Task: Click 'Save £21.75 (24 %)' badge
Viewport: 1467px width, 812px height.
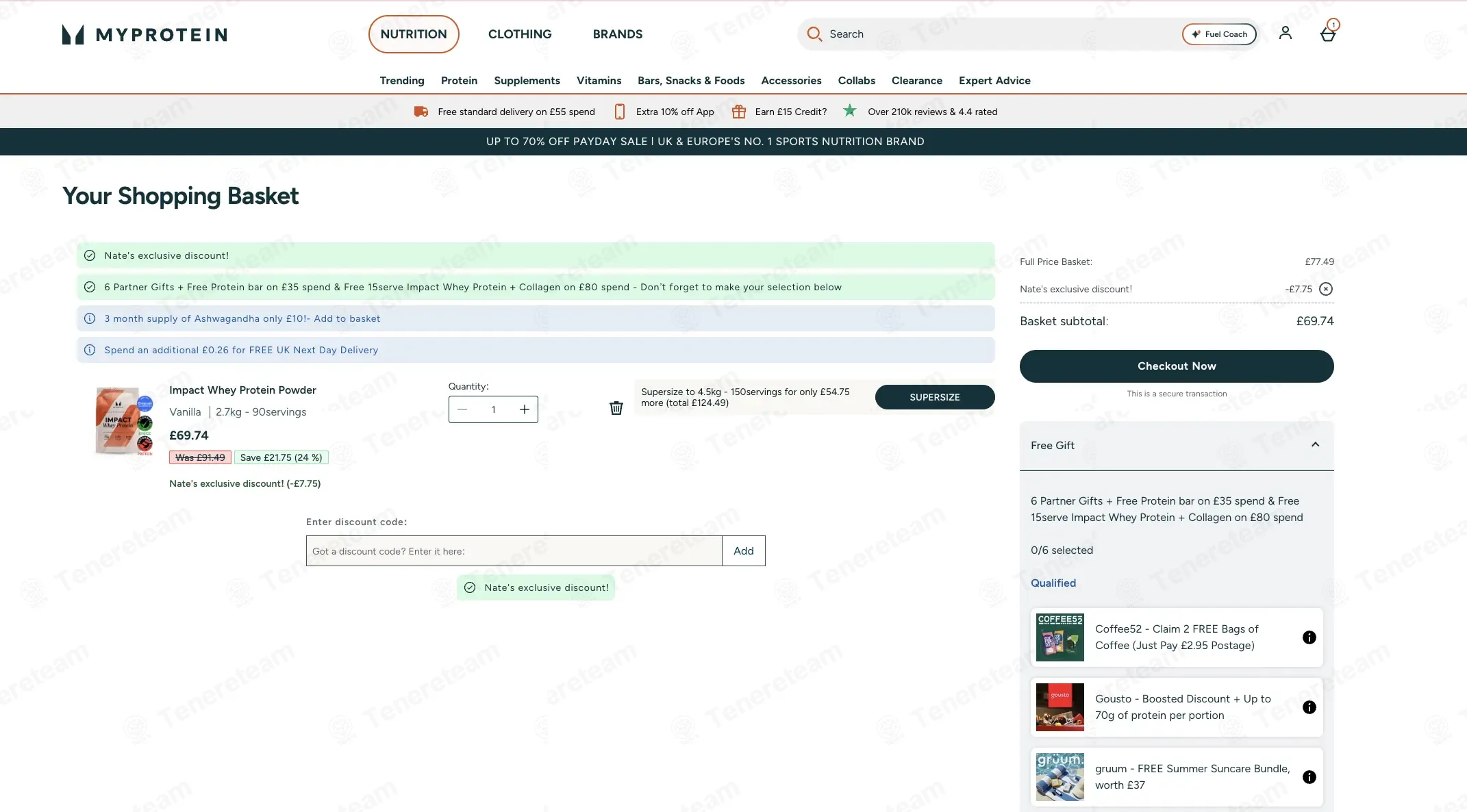Action: point(281,457)
